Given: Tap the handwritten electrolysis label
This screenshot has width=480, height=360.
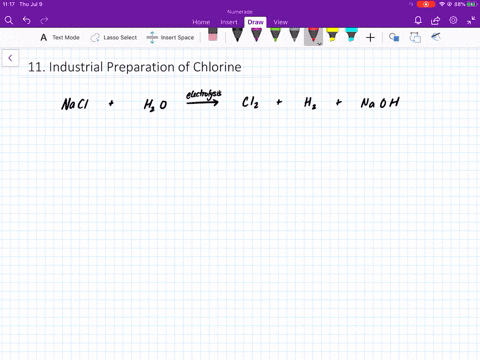Looking at the screenshot, I should (x=203, y=94).
